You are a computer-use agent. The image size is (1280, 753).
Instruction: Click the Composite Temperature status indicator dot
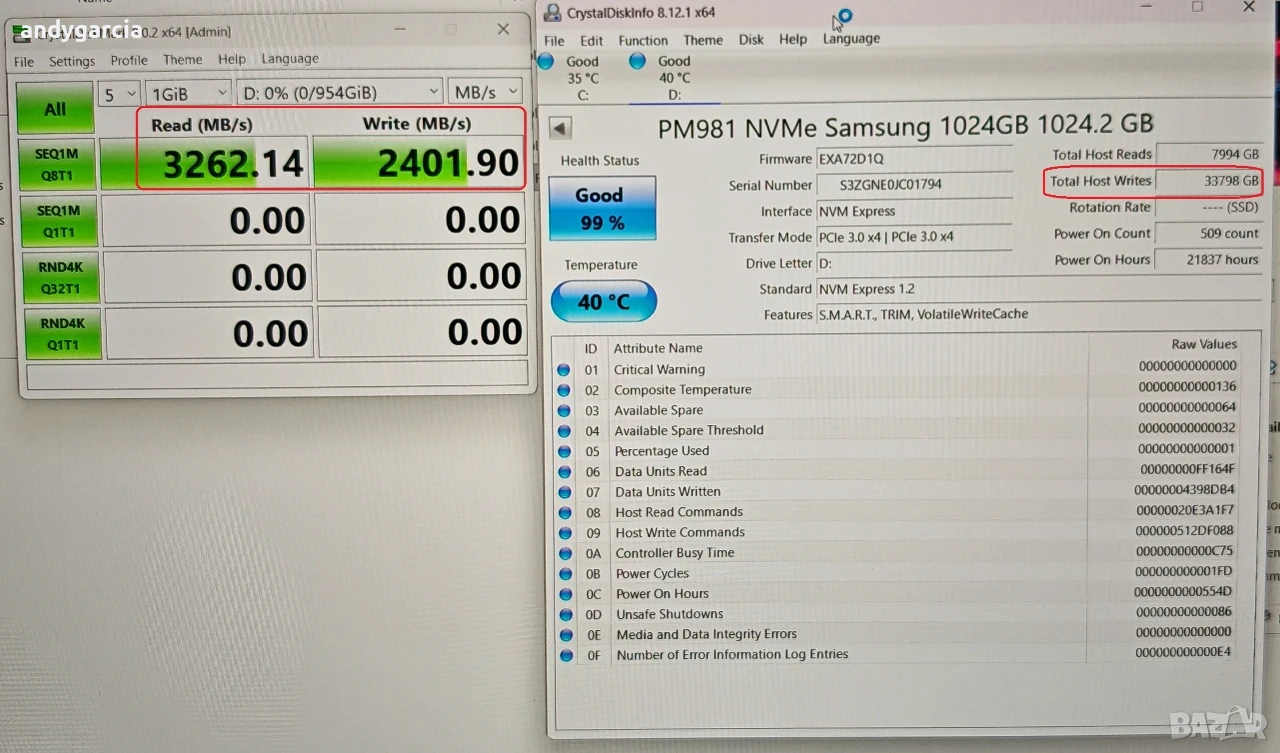(x=564, y=390)
